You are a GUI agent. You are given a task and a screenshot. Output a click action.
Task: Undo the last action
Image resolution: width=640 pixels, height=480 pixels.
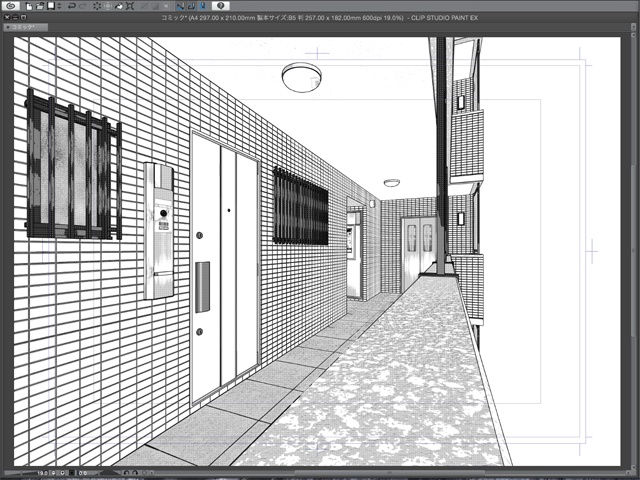tap(72, 6)
